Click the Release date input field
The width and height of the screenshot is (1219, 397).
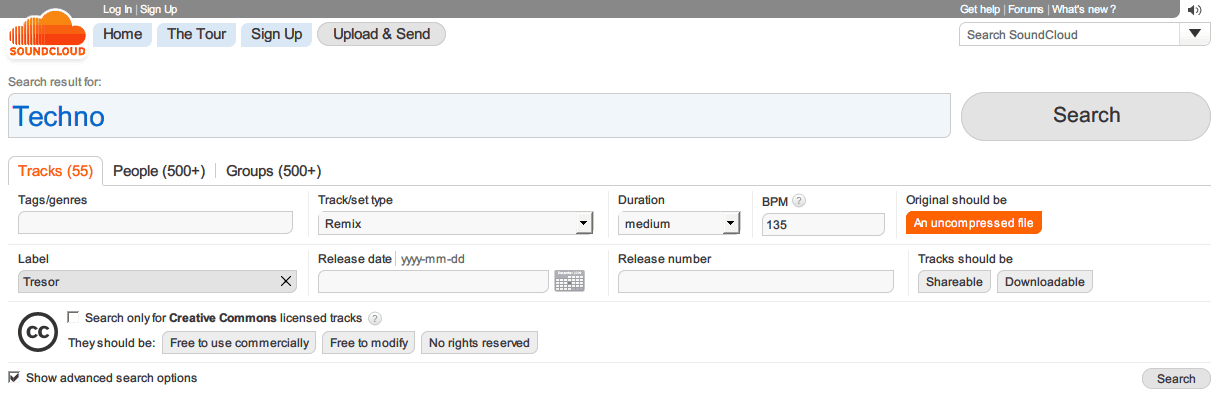pyautogui.click(x=434, y=282)
